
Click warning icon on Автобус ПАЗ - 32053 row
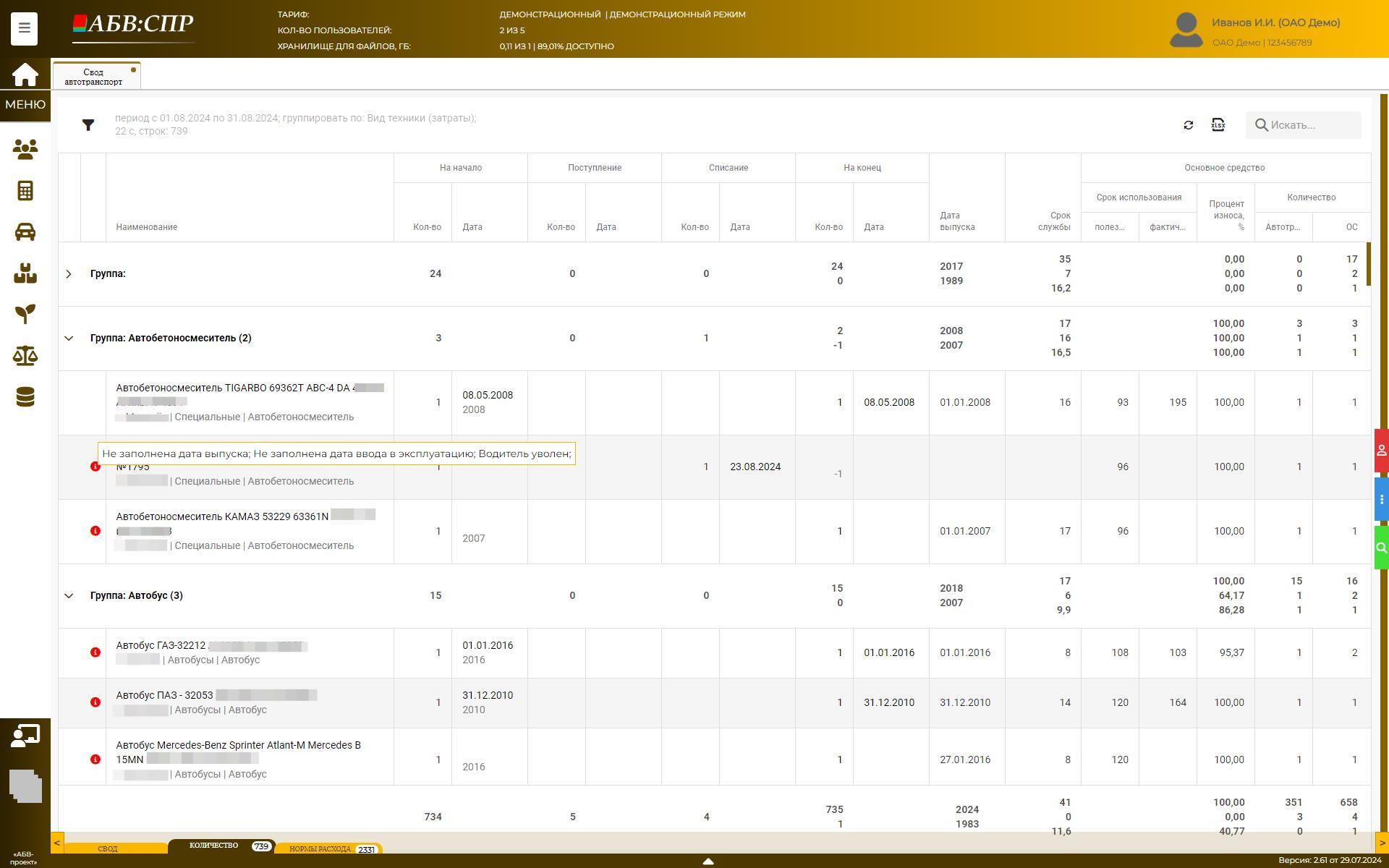pyautogui.click(x=95, y=702)
